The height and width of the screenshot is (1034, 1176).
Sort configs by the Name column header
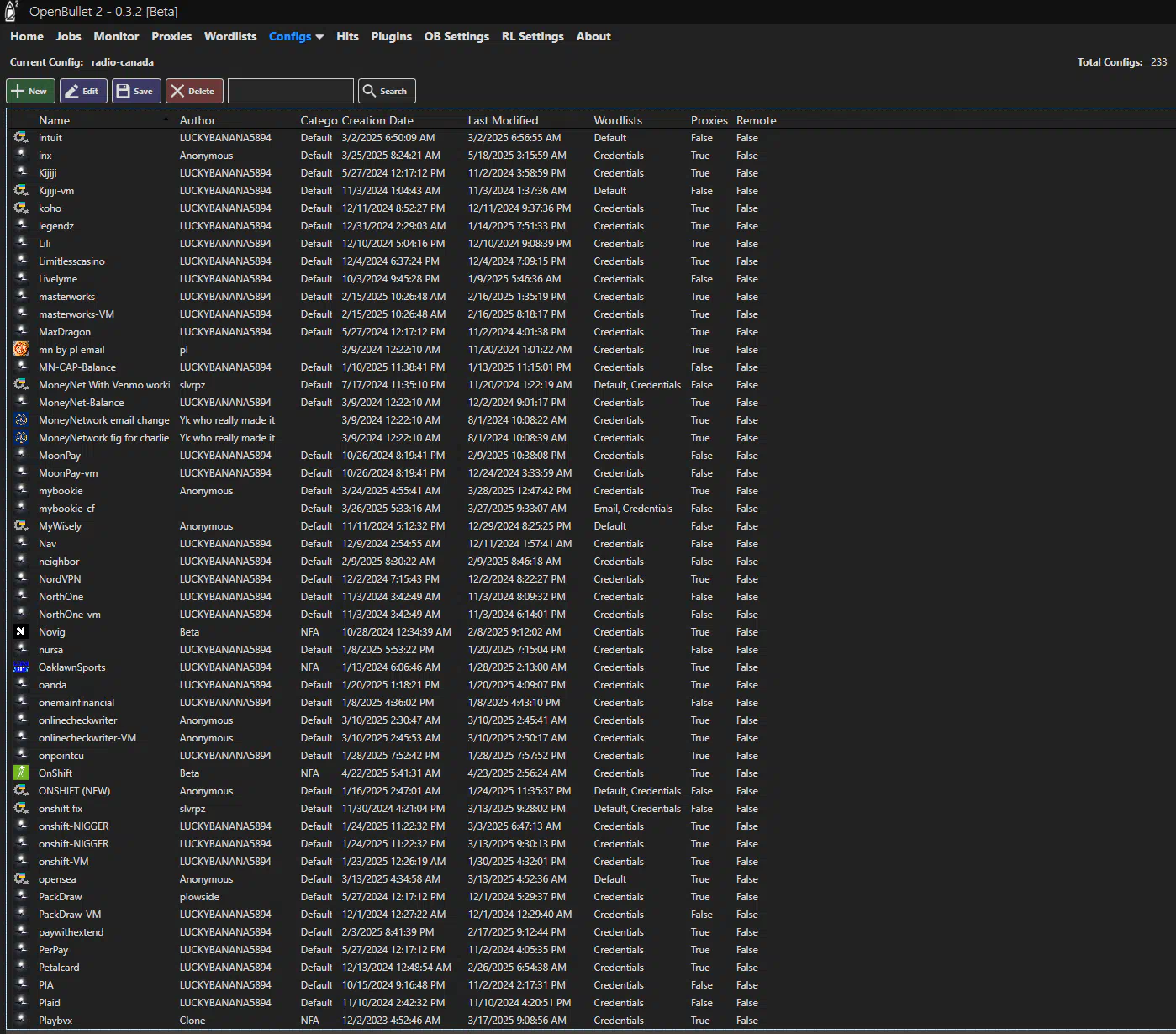click(x=55, y=120)
